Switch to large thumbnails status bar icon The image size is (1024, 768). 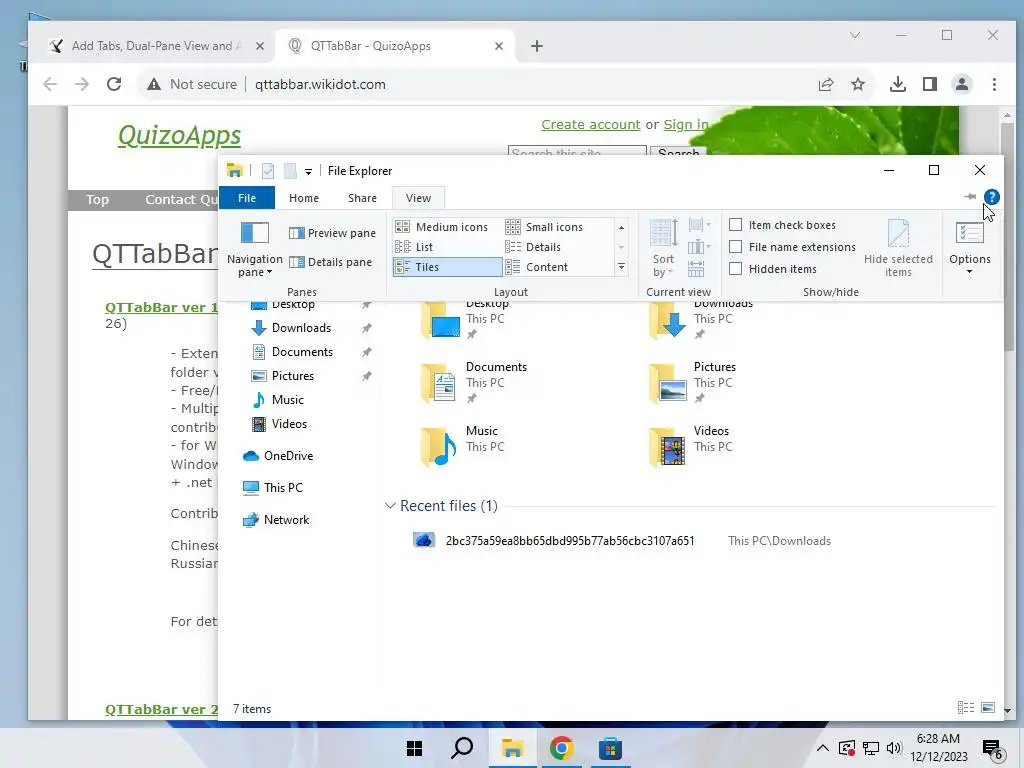point(988,708)
